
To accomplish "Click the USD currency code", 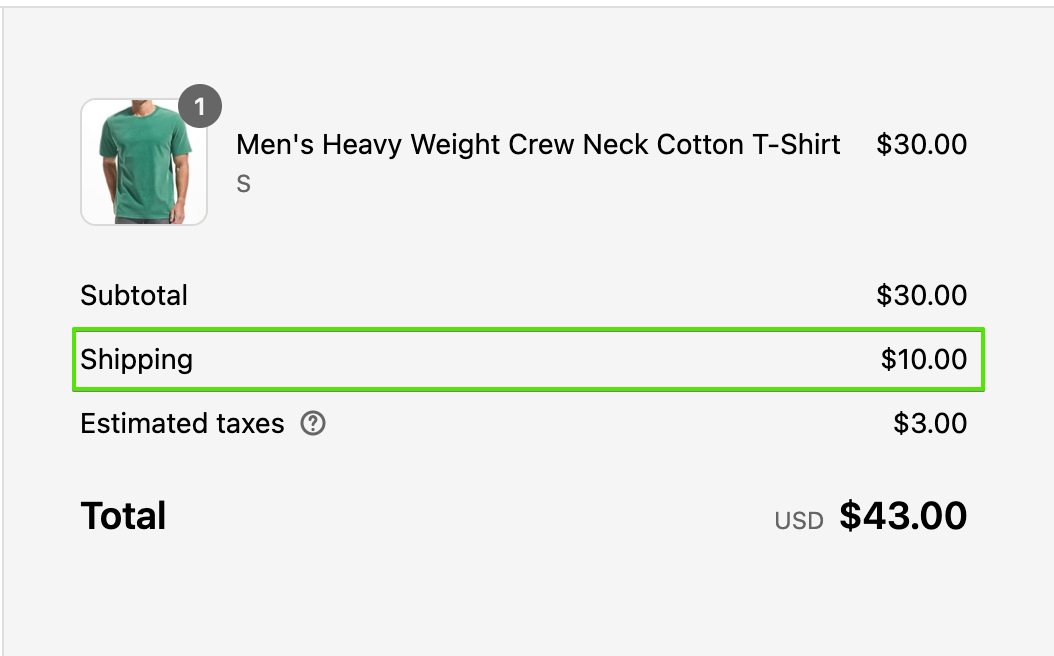I will 799,521.
